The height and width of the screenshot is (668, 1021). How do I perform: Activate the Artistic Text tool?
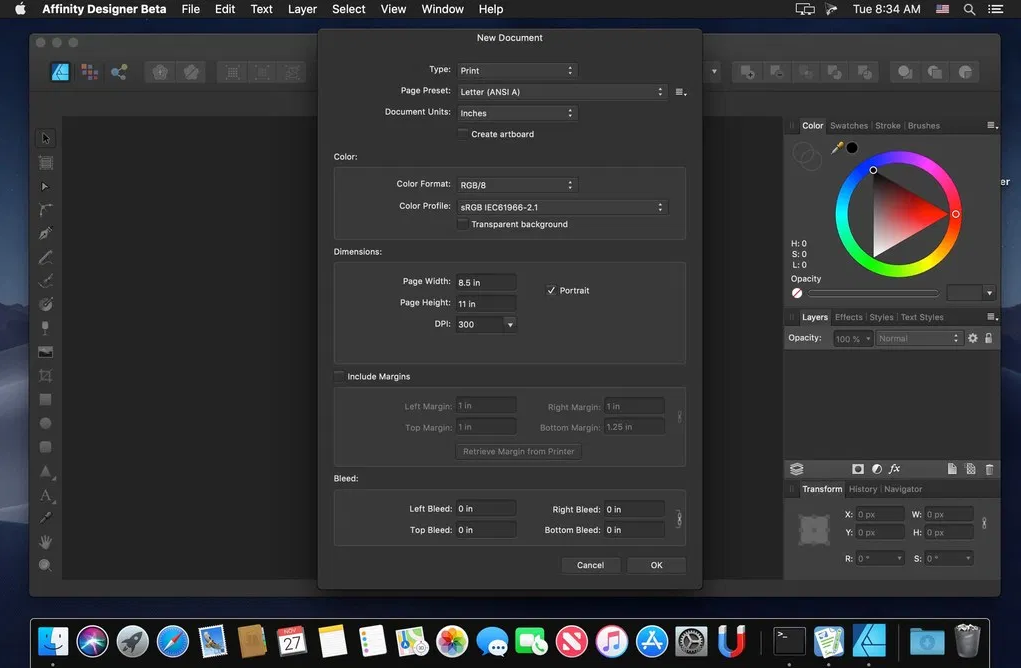point(45,494)
